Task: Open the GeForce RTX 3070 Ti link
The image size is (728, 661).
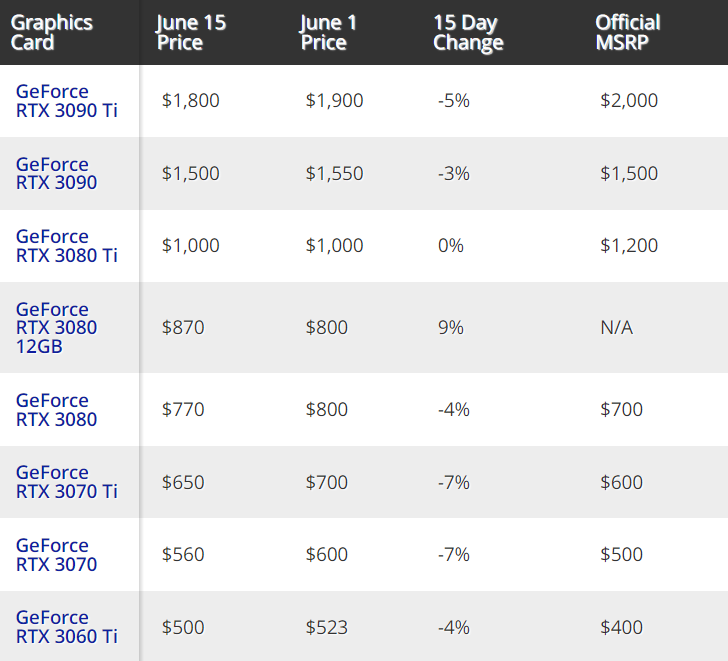Action: tap(66, 482)
